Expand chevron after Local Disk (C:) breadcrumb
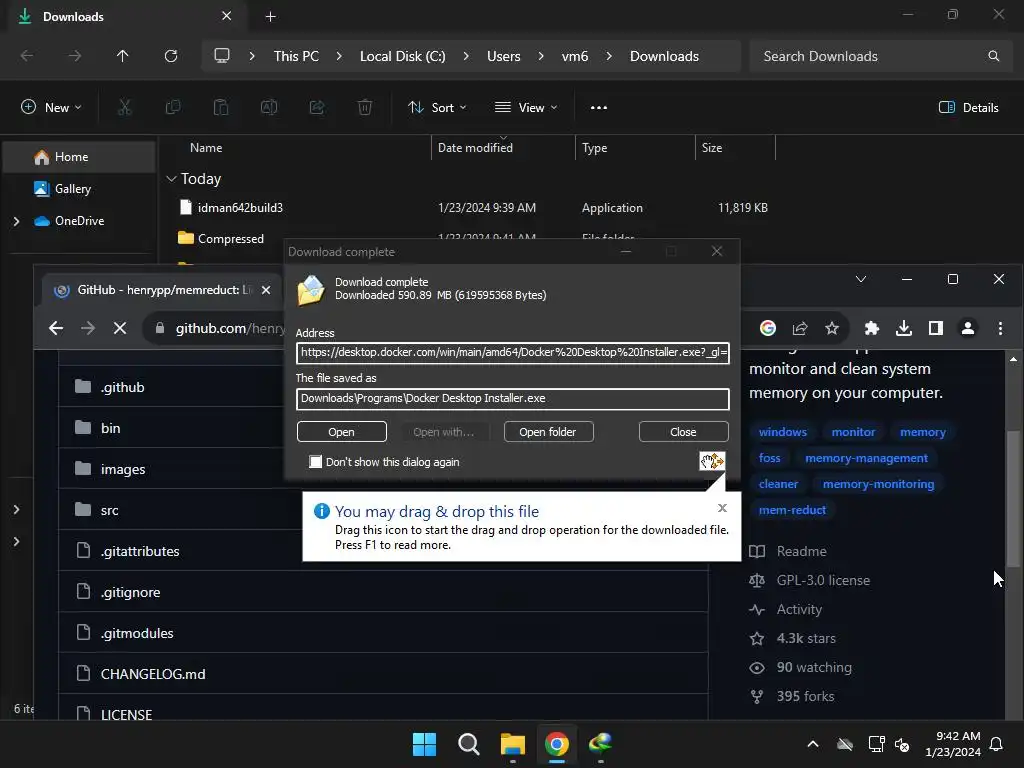1024x768 pixels. click(466, 56)
